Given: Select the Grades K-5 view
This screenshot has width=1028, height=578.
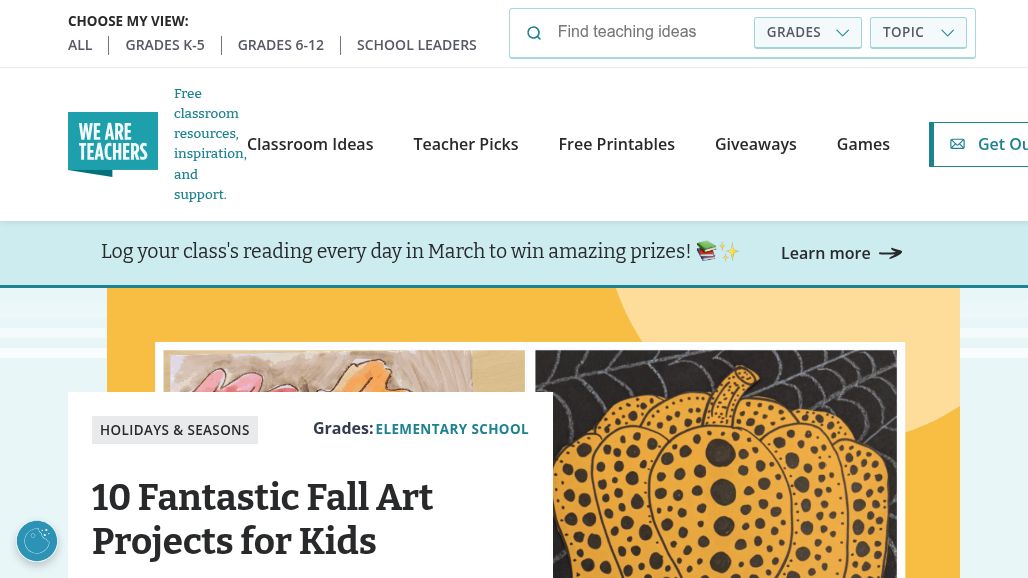Looking at the screenshot, I should point(165,45).
